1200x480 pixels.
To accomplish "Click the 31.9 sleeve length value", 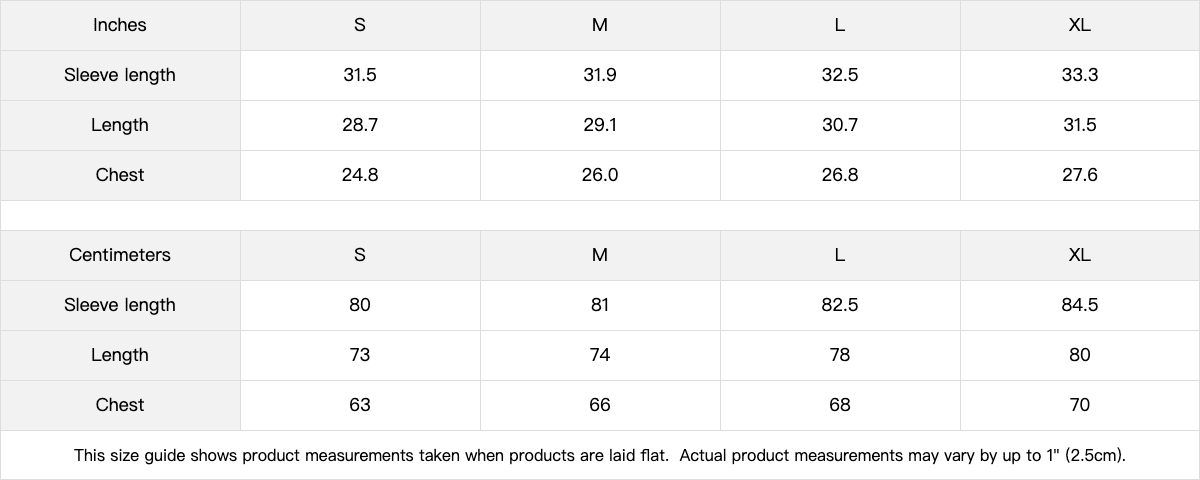I will (600, 75).
